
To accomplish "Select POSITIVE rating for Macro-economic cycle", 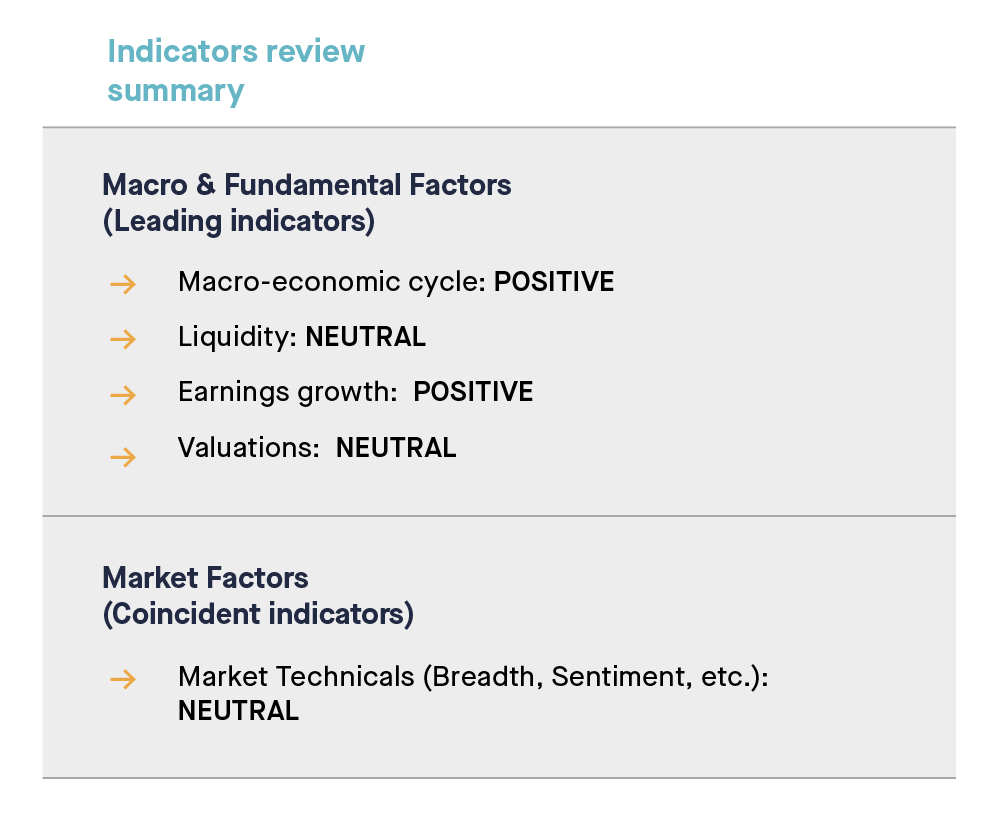I will point(554,282).
